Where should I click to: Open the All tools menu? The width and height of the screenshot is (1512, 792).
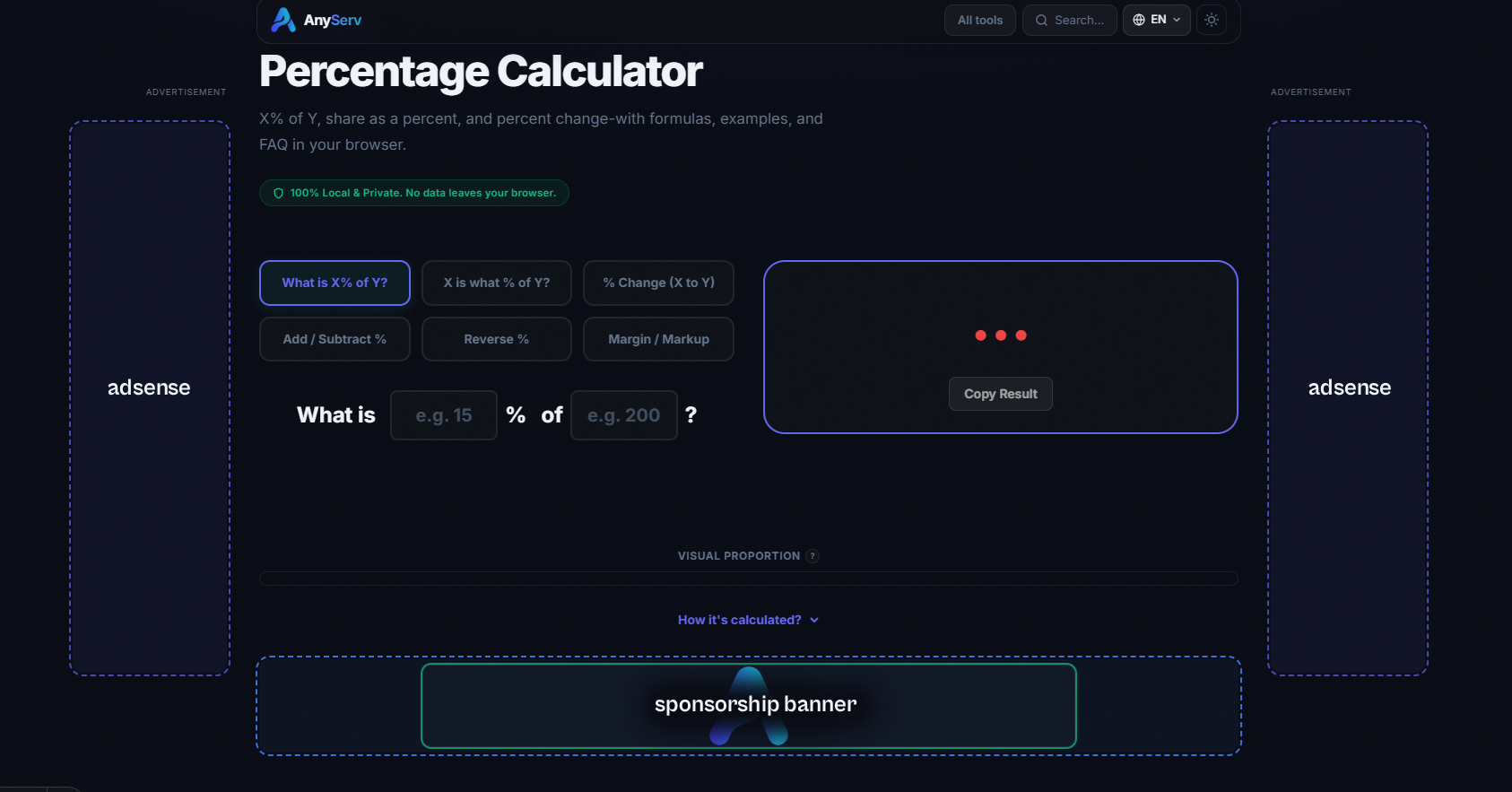[x=980, y=20]
